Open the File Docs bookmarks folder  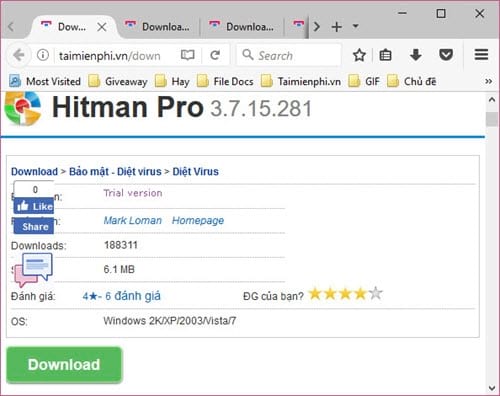(225, 81)
